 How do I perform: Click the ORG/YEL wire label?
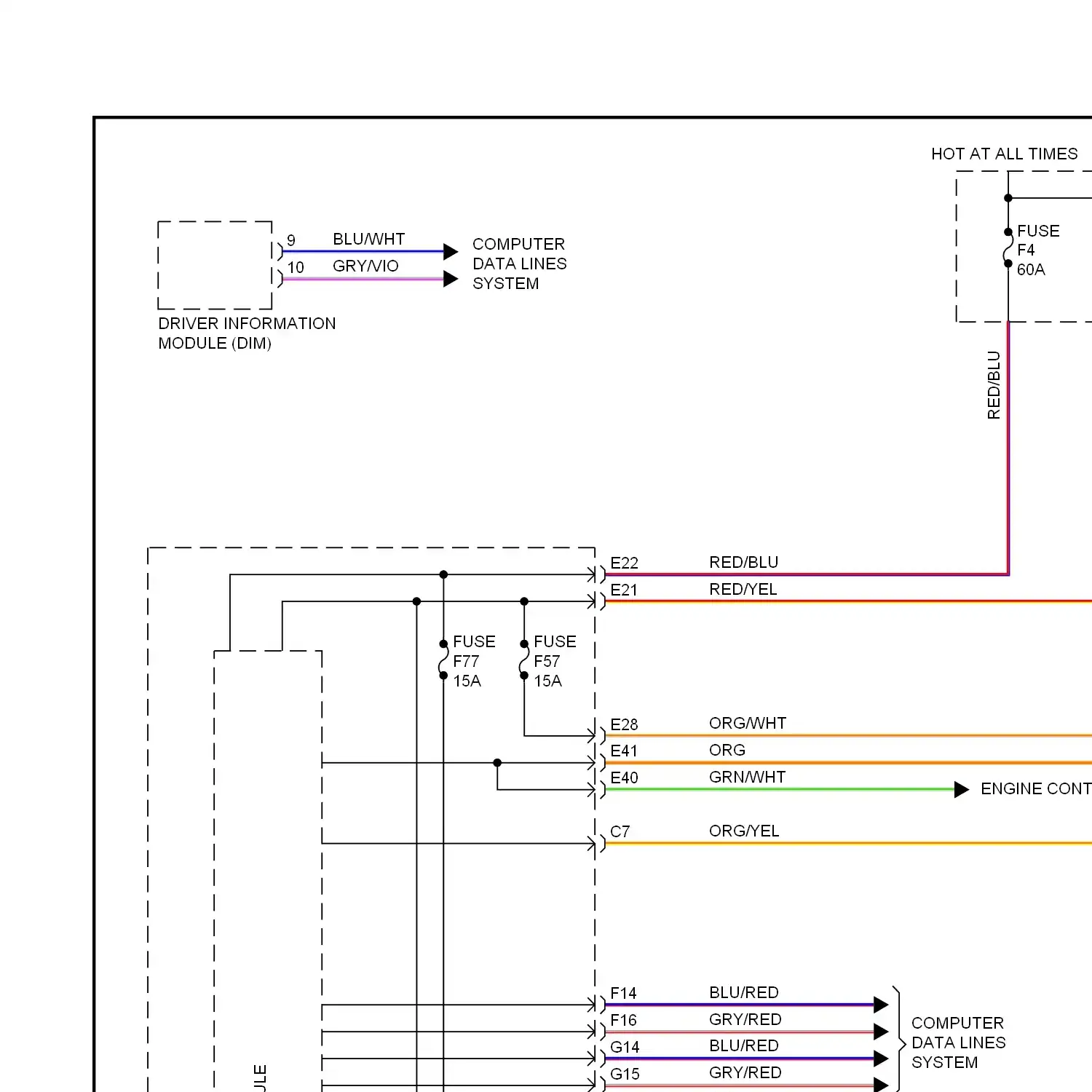point(744,831)
